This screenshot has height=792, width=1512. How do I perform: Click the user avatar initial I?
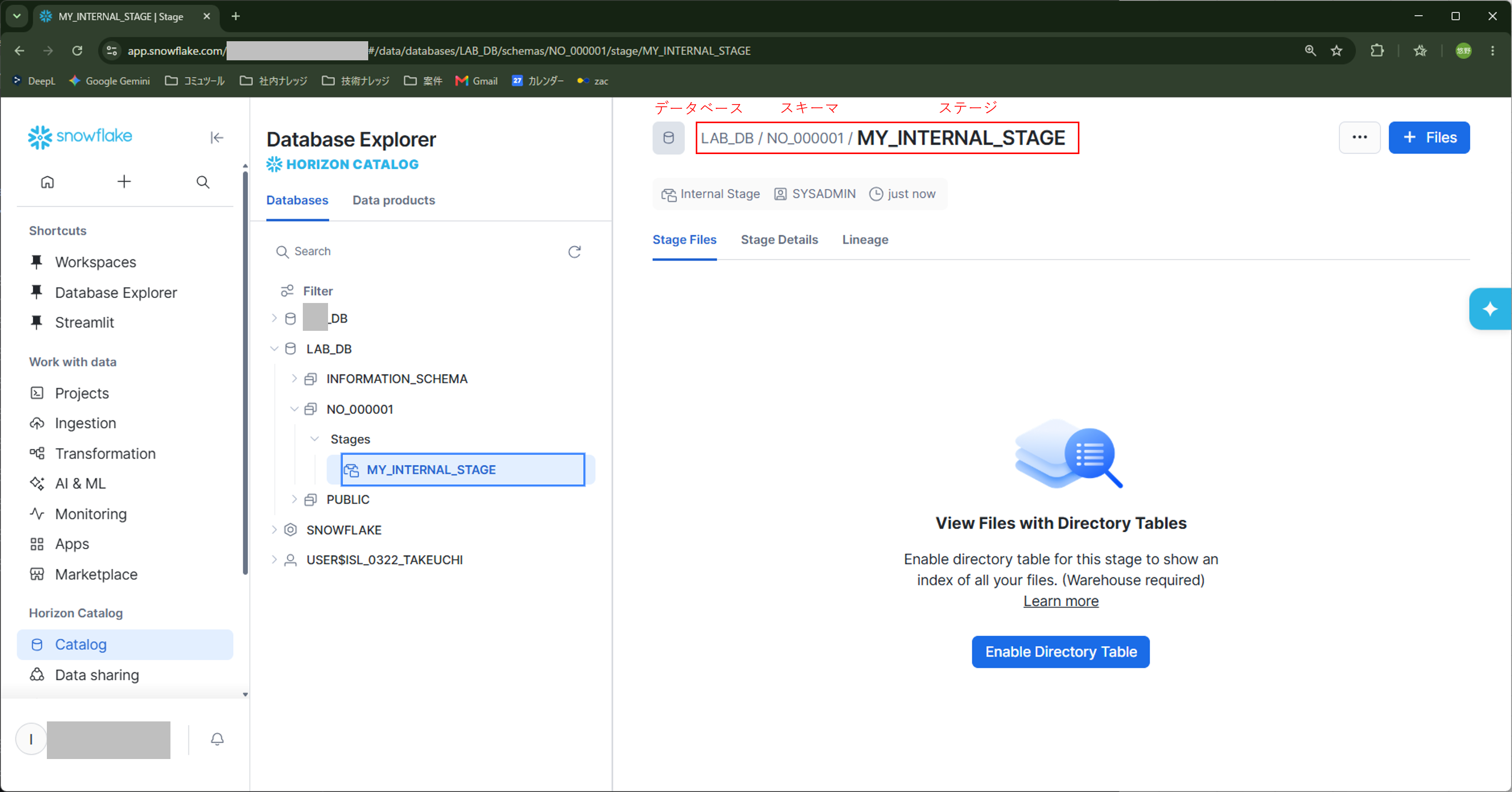coord(31,739)
